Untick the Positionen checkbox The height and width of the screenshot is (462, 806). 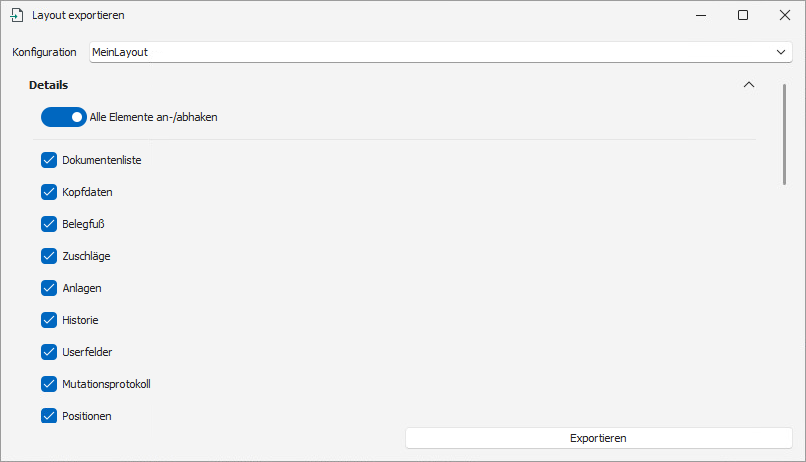(x=49, y=416)
